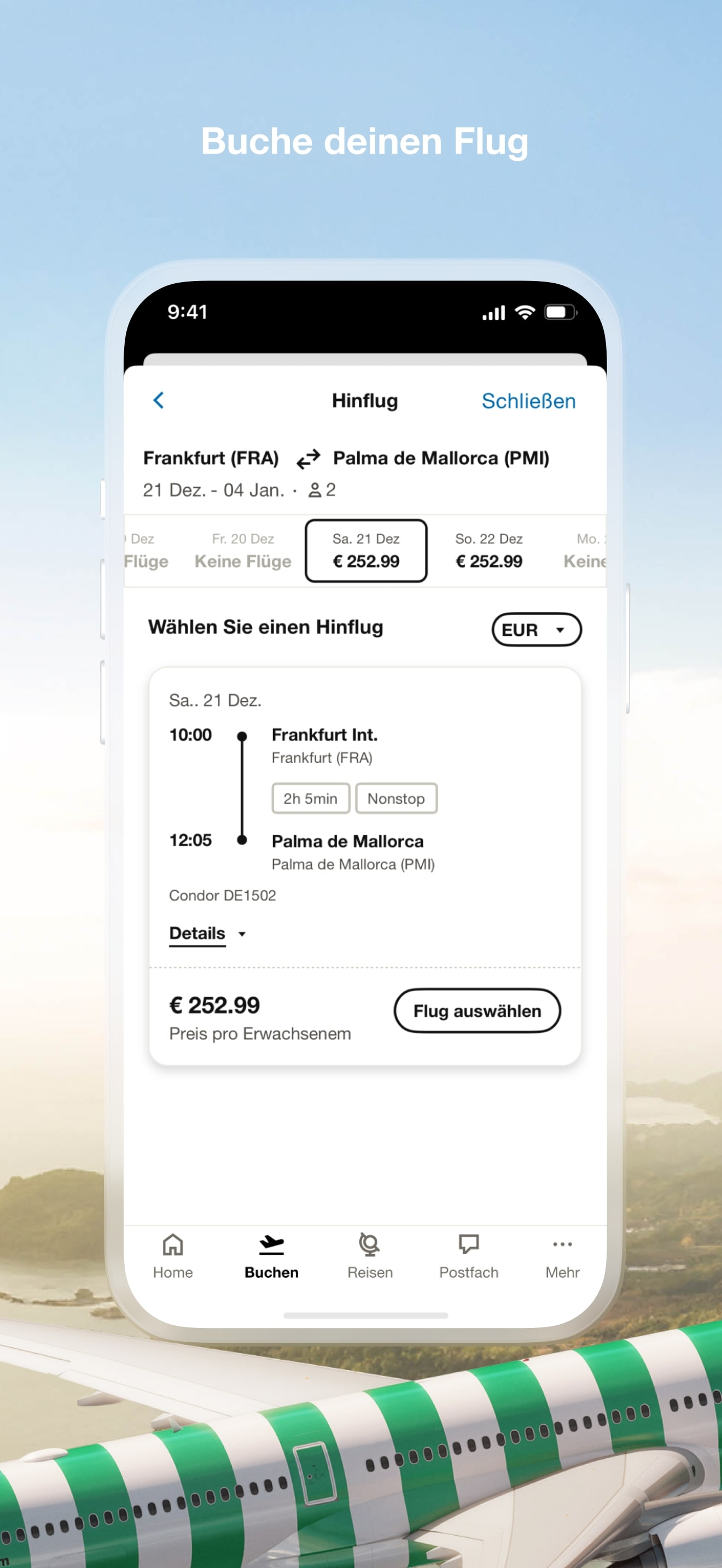This screenshot has height=1568, width=722.
Task: Tap the back chevron icon
Action: click(158, 401)
